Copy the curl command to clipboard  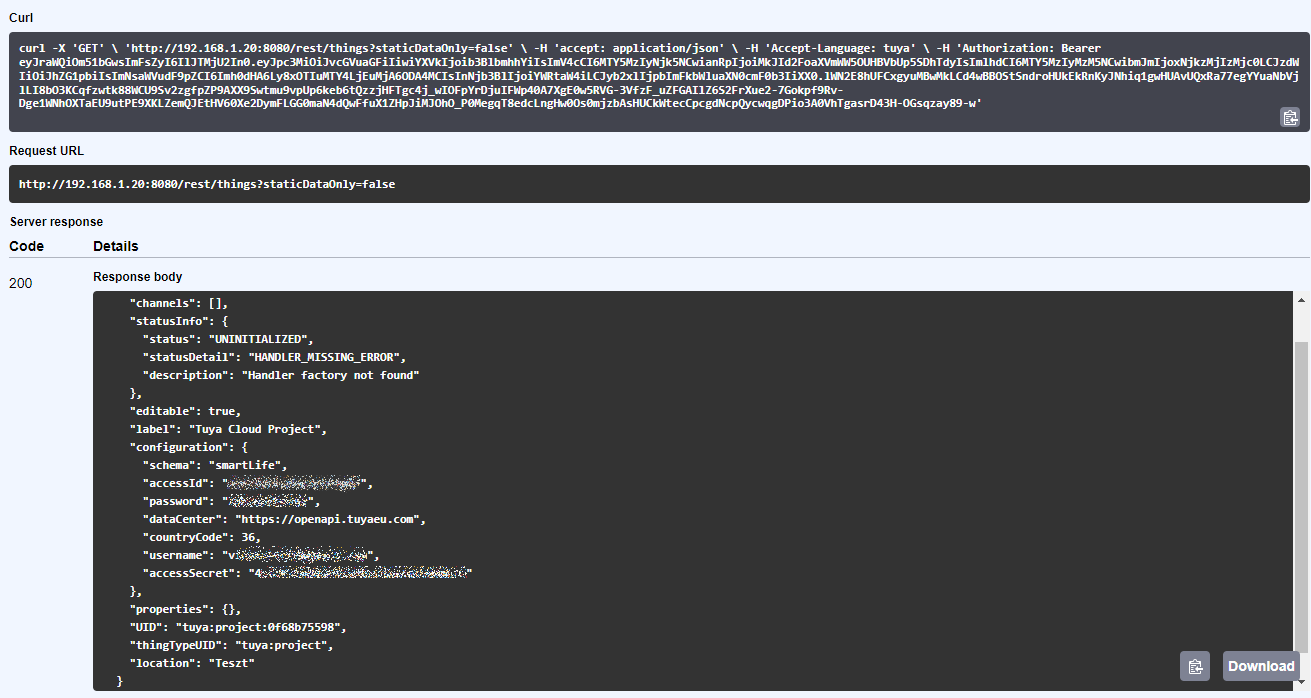point(1290,117)
